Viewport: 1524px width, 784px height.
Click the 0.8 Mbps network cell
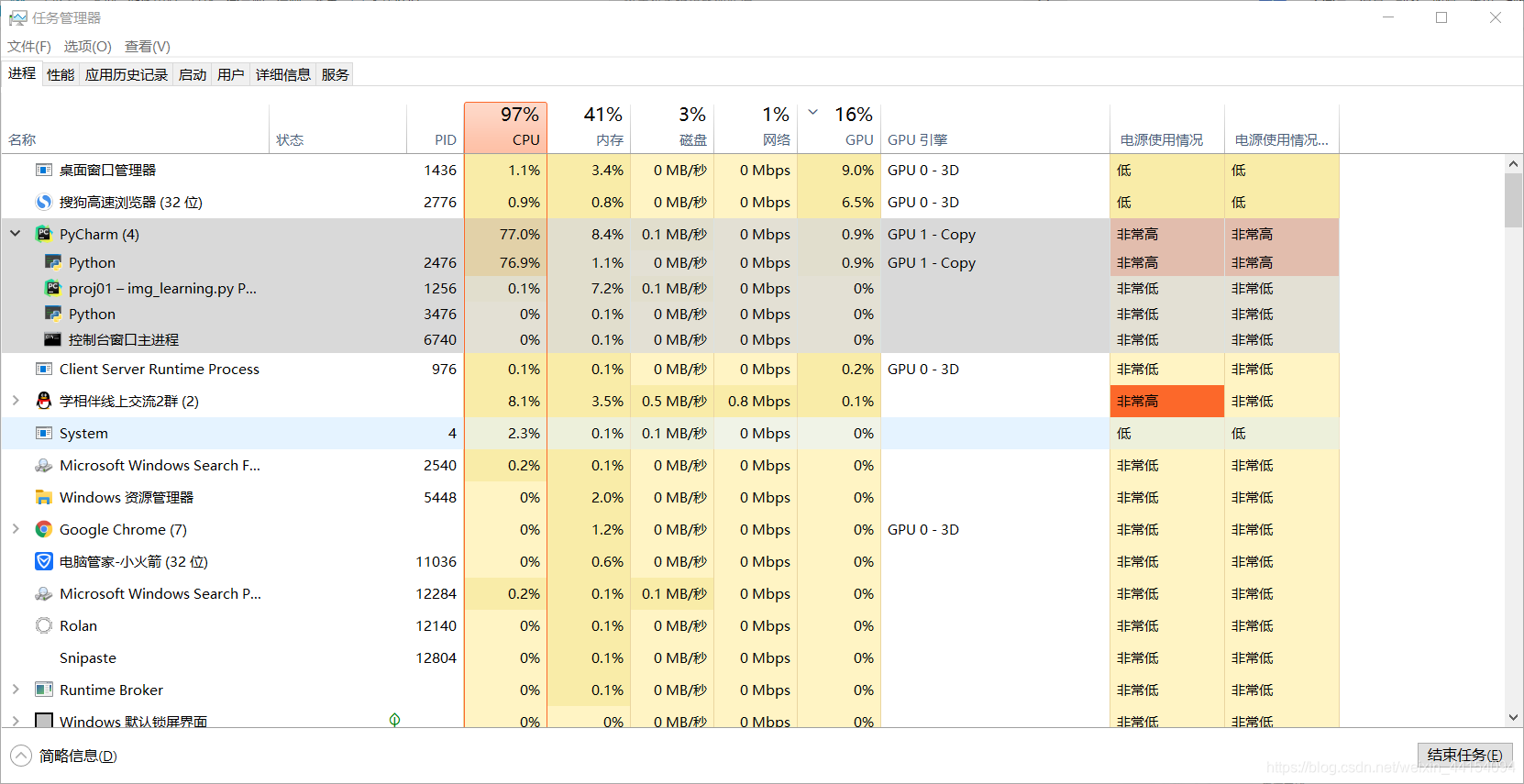click(x=756, y=401)
